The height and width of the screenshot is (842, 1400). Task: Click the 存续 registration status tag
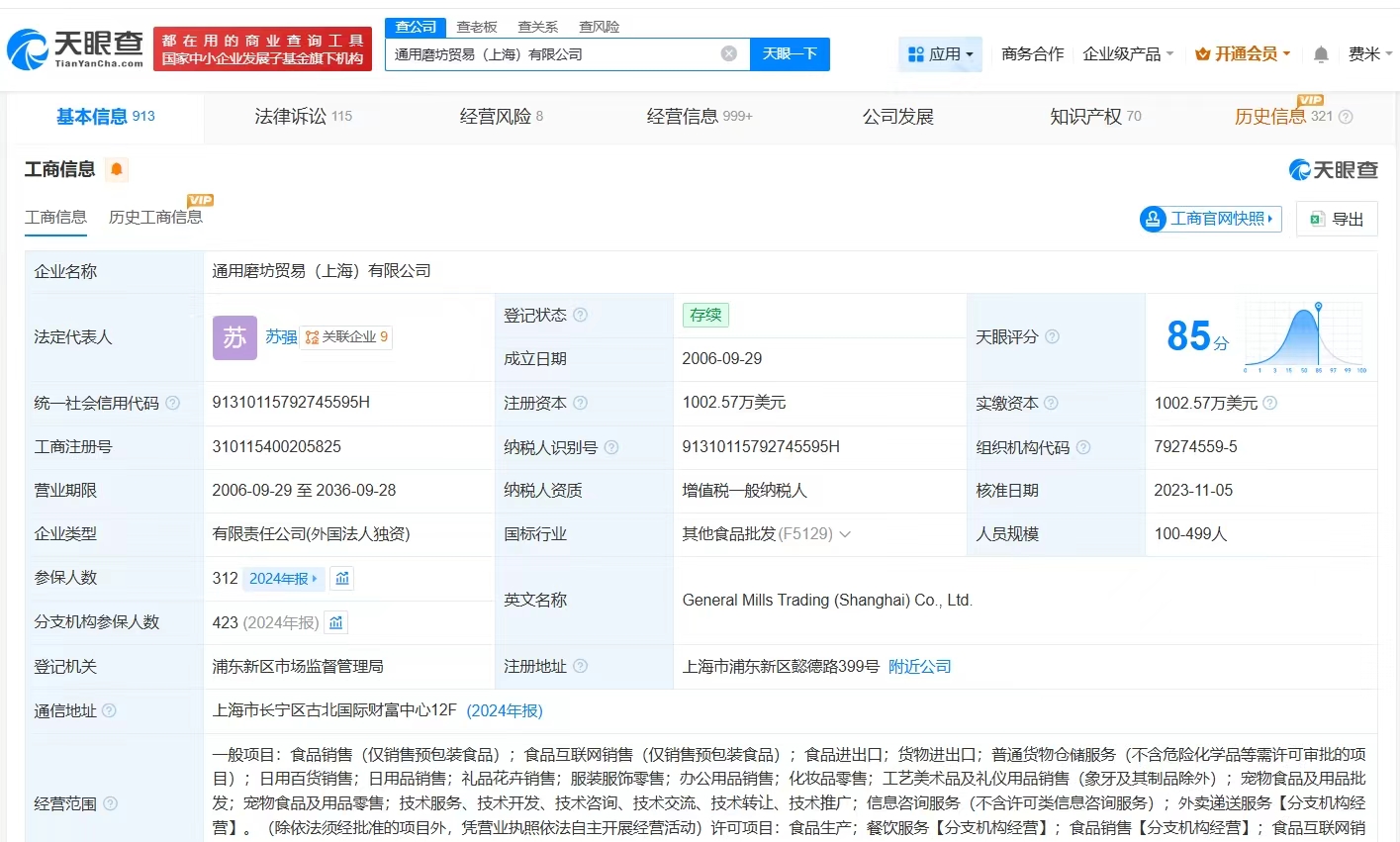point(705,315)
